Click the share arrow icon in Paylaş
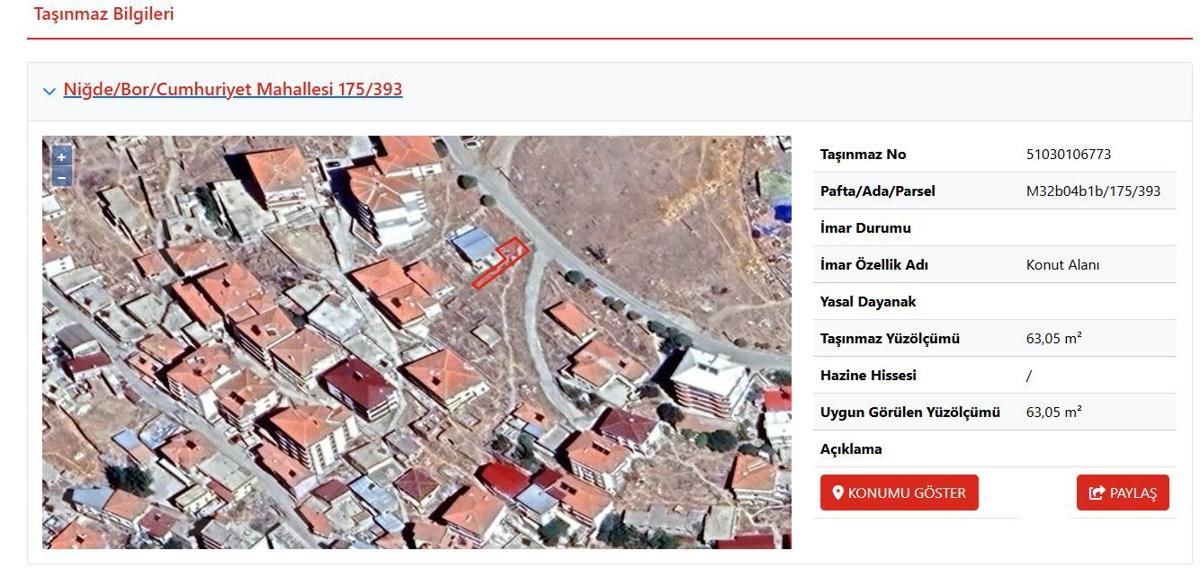This screenshot has height=577, width=1200. click(1097, 493)
